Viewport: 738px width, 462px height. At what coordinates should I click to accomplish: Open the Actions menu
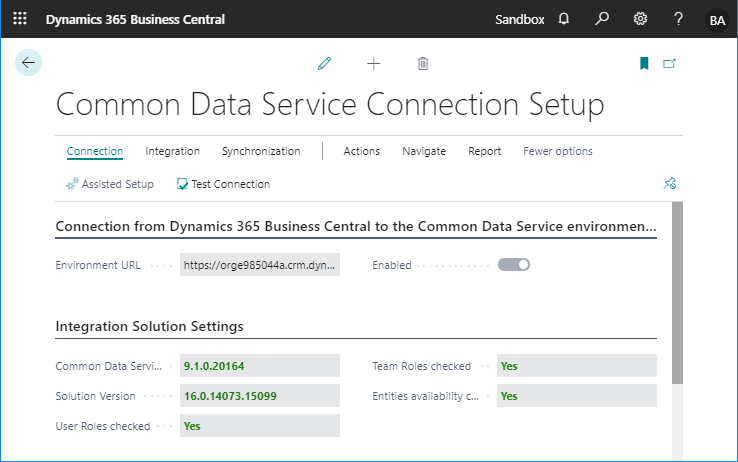(x=361, y=151)
